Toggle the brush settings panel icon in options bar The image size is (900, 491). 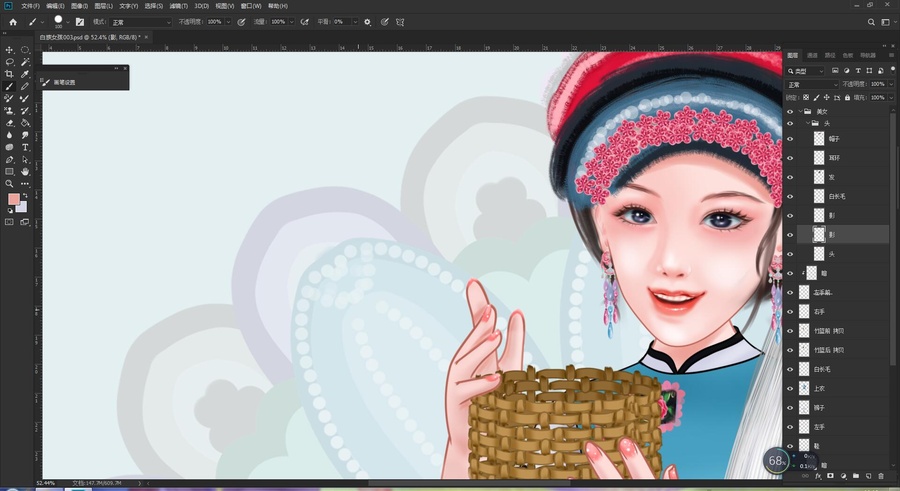(x=80, y=22)
